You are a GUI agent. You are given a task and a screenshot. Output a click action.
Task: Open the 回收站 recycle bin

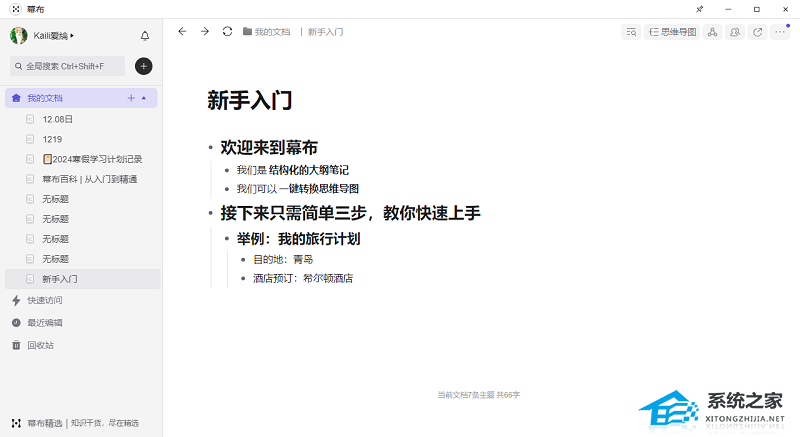tap(40, 345)
